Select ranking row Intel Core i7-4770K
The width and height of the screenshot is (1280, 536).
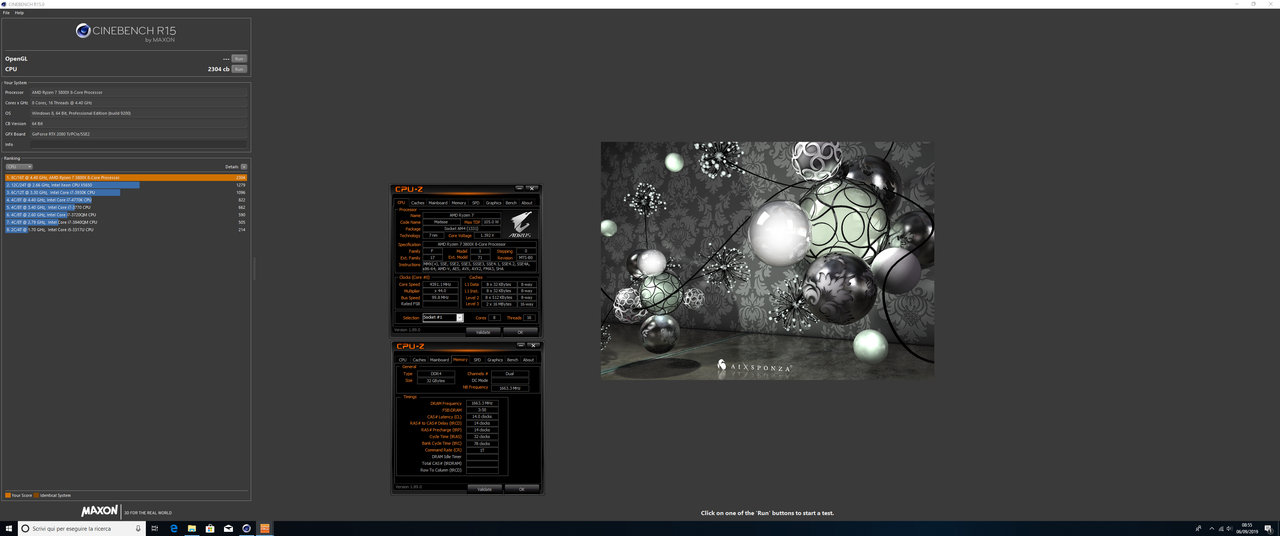[x=126, y=200]
